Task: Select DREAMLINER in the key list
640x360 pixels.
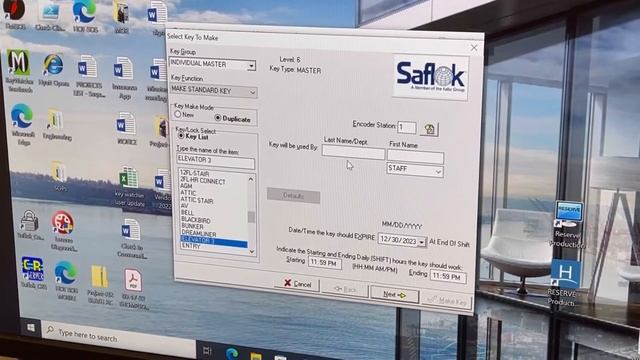Action: (x=199, y=233)
